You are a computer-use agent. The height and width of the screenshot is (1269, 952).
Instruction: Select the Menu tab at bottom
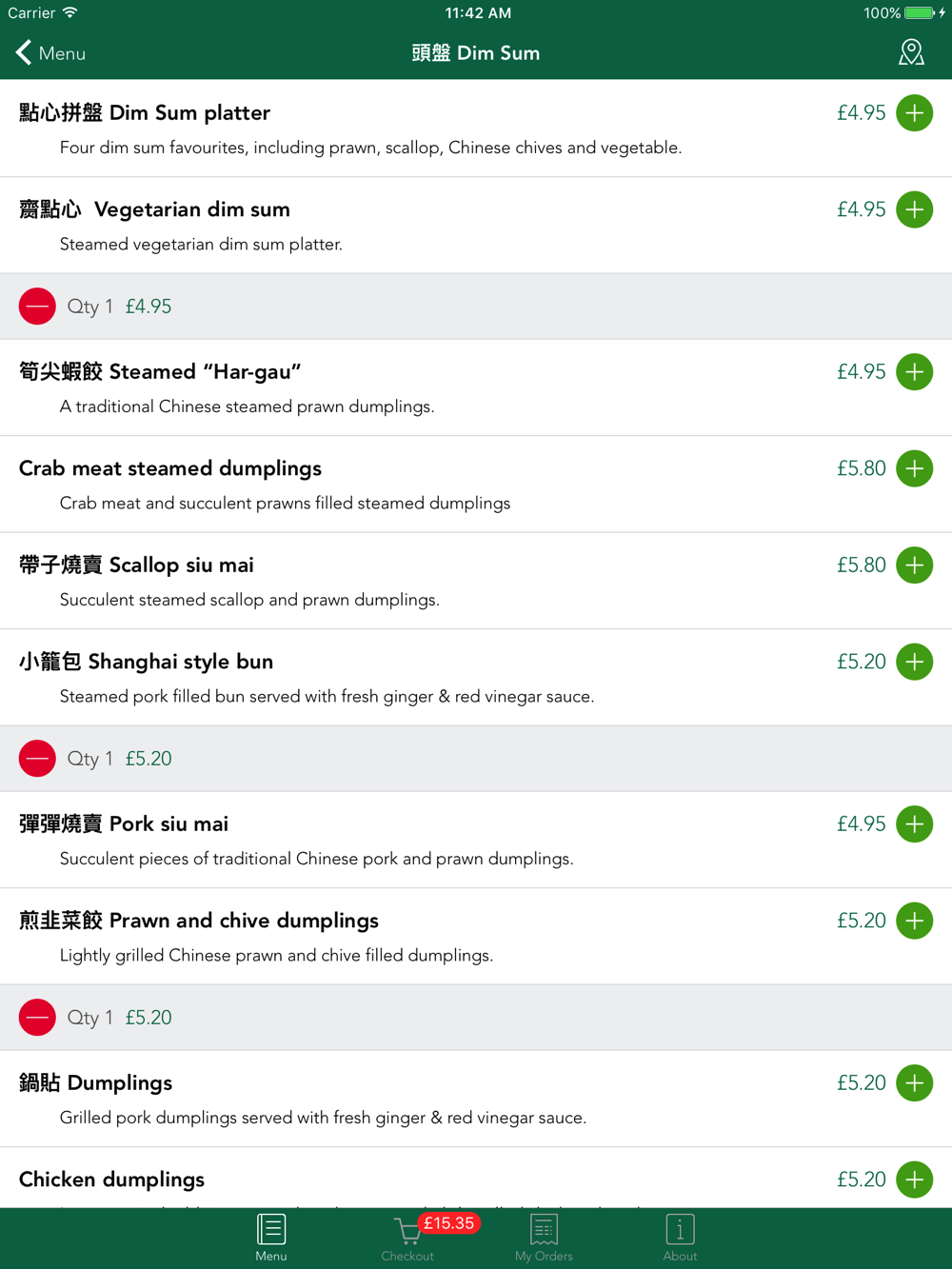click(x=271, y=1239)
